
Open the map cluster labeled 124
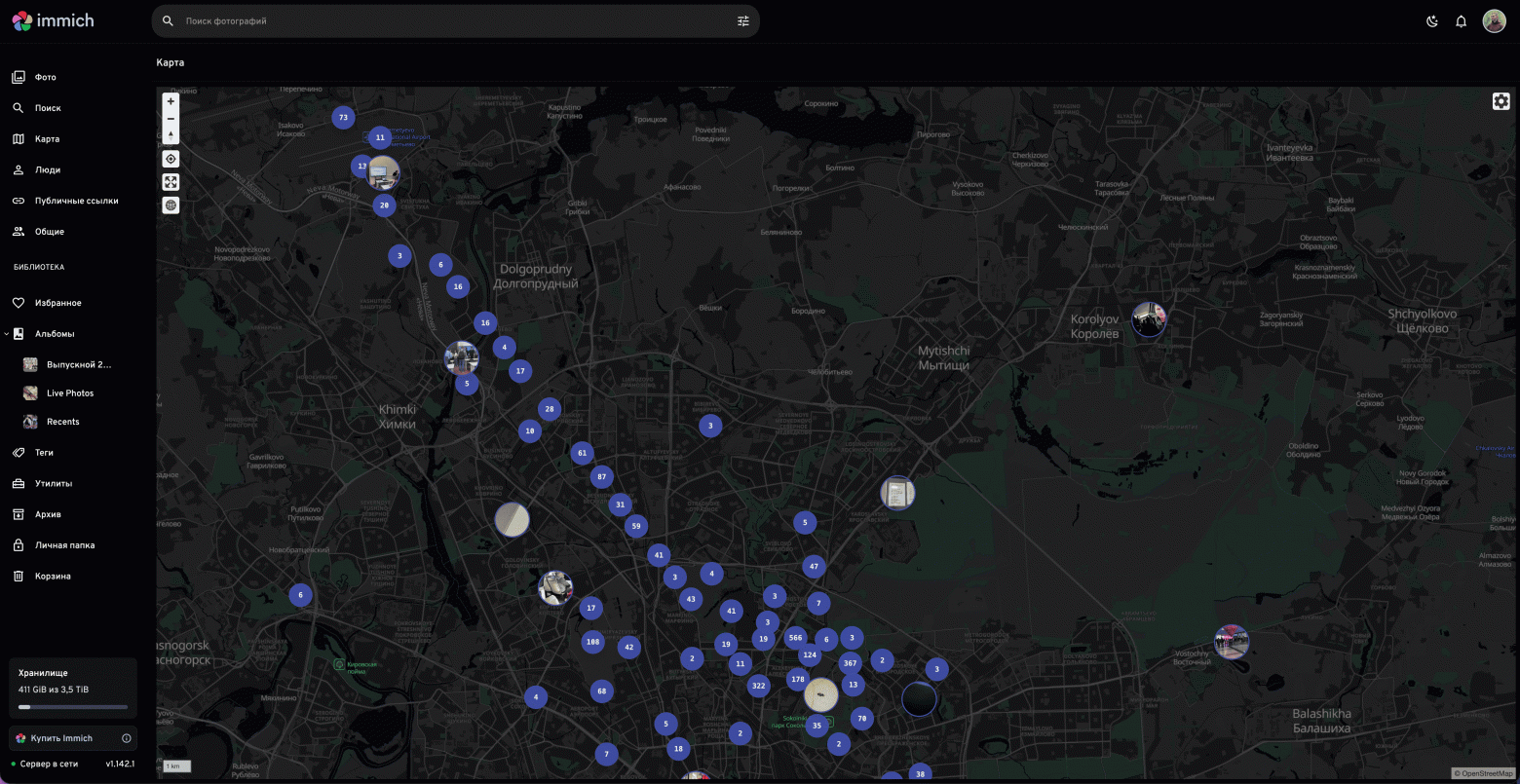pyautogui.click(x=810, y=654)
